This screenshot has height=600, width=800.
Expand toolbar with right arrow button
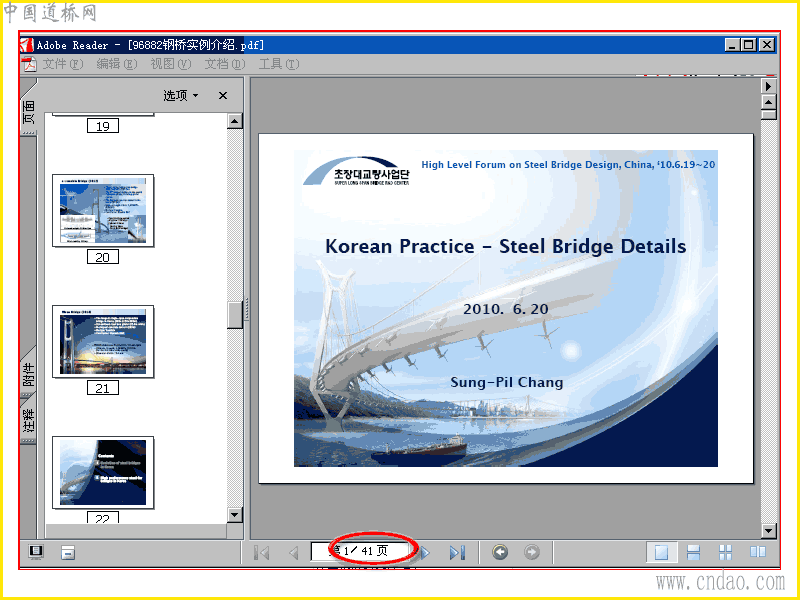pos(768,86)
